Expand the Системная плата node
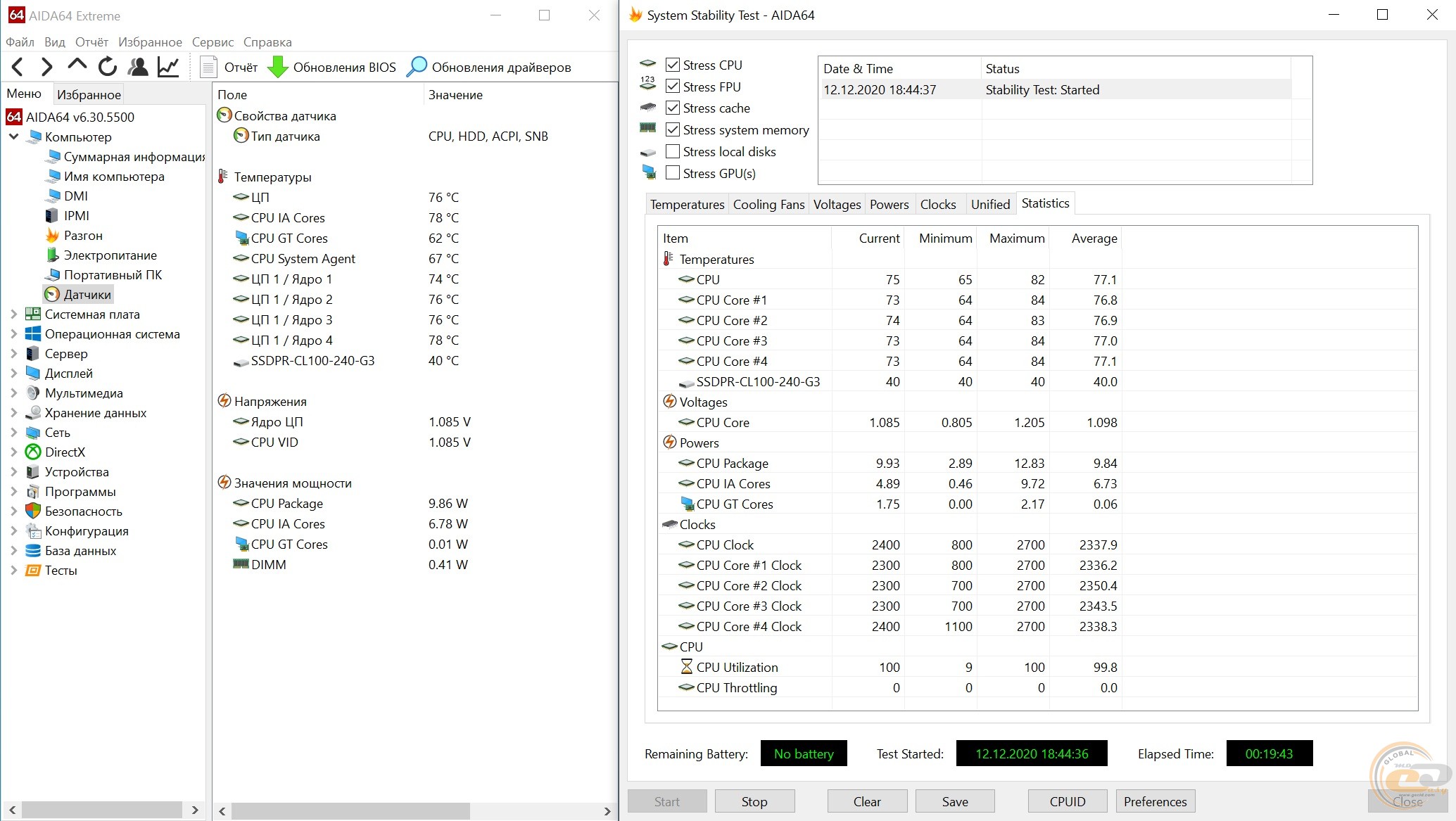The image size is (1456, 821). [13, 314]
